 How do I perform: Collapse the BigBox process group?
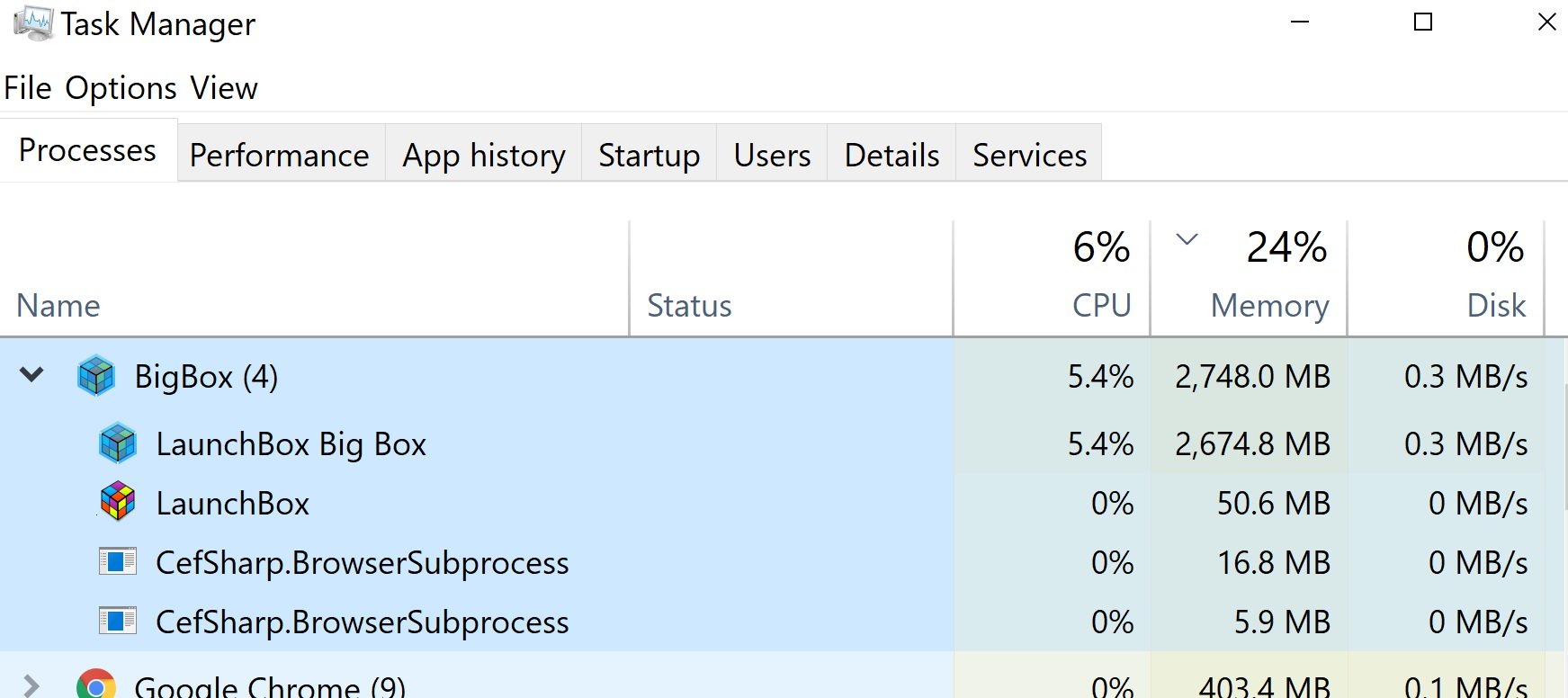[x=31, y=374]
